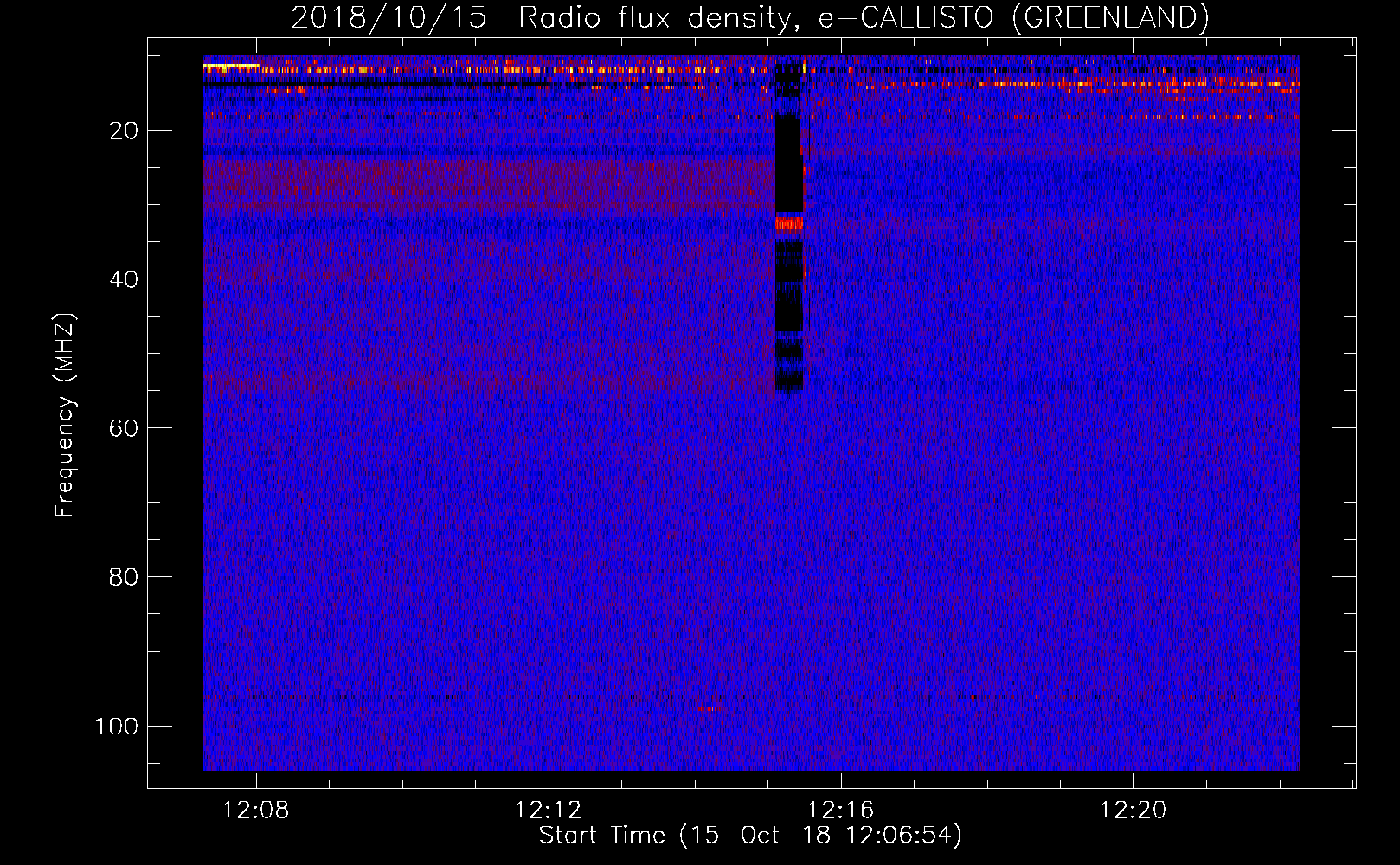Select the 12:12 time tick label

tap(549, 811)
